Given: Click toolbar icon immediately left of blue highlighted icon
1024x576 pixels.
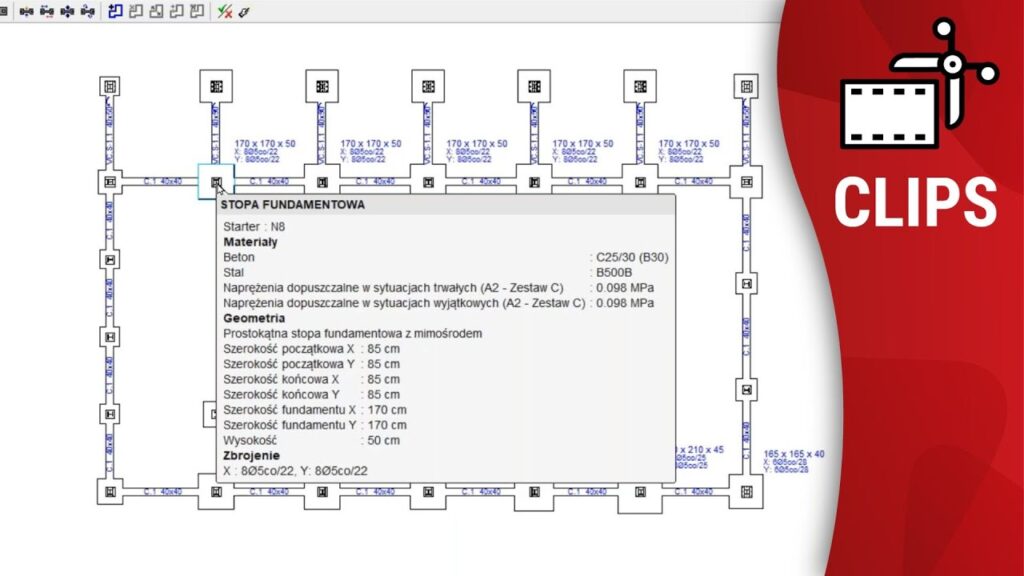Looking at the screenshot, I should point(88,12).
